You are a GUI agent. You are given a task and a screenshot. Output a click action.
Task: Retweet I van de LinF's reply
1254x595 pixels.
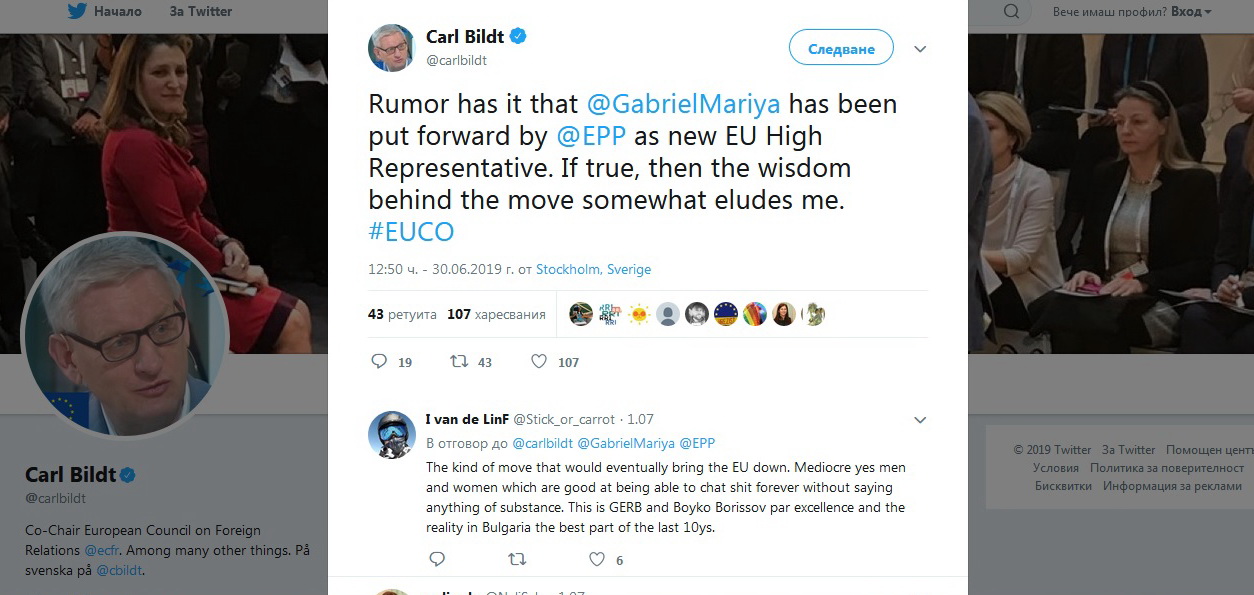[516, 559]
